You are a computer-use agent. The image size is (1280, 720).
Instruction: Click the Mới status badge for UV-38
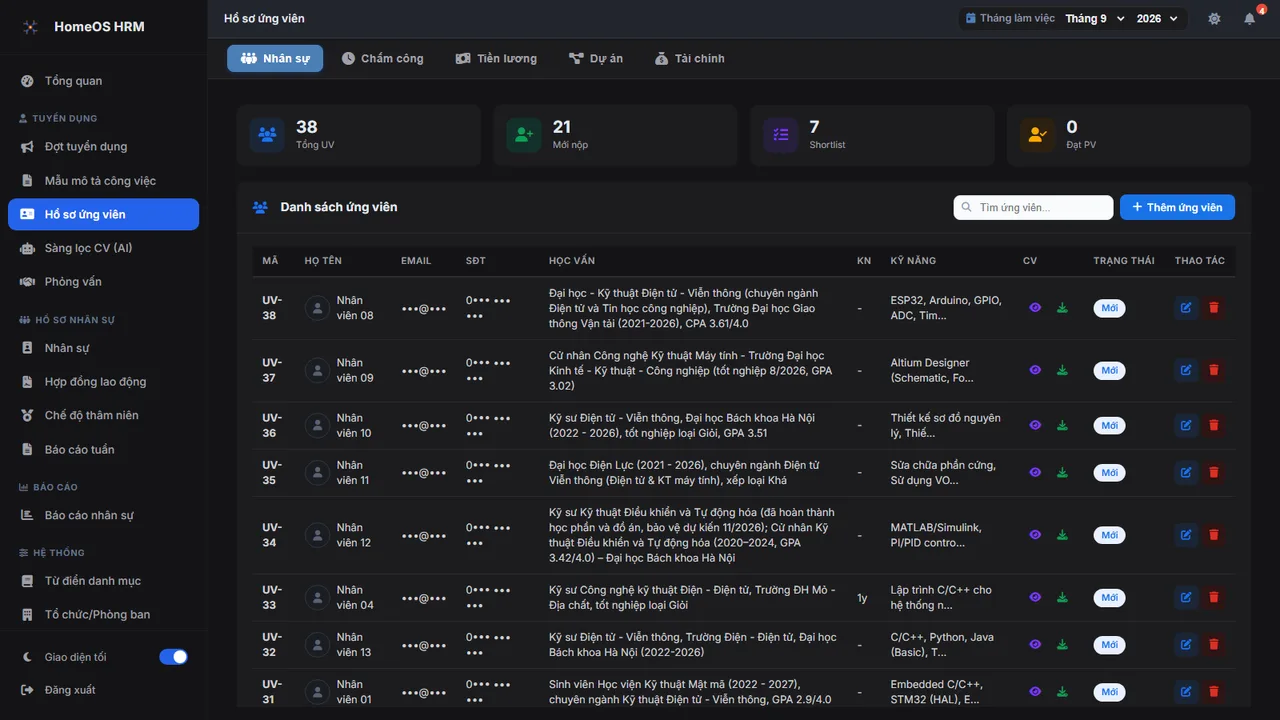1109,308
